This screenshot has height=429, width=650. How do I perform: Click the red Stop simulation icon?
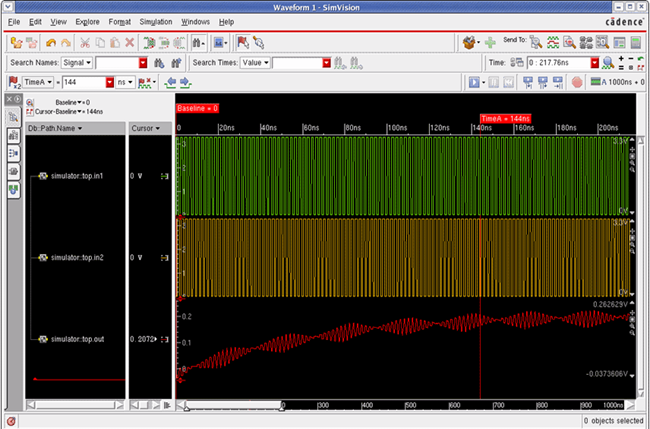[x=579, y=81]
